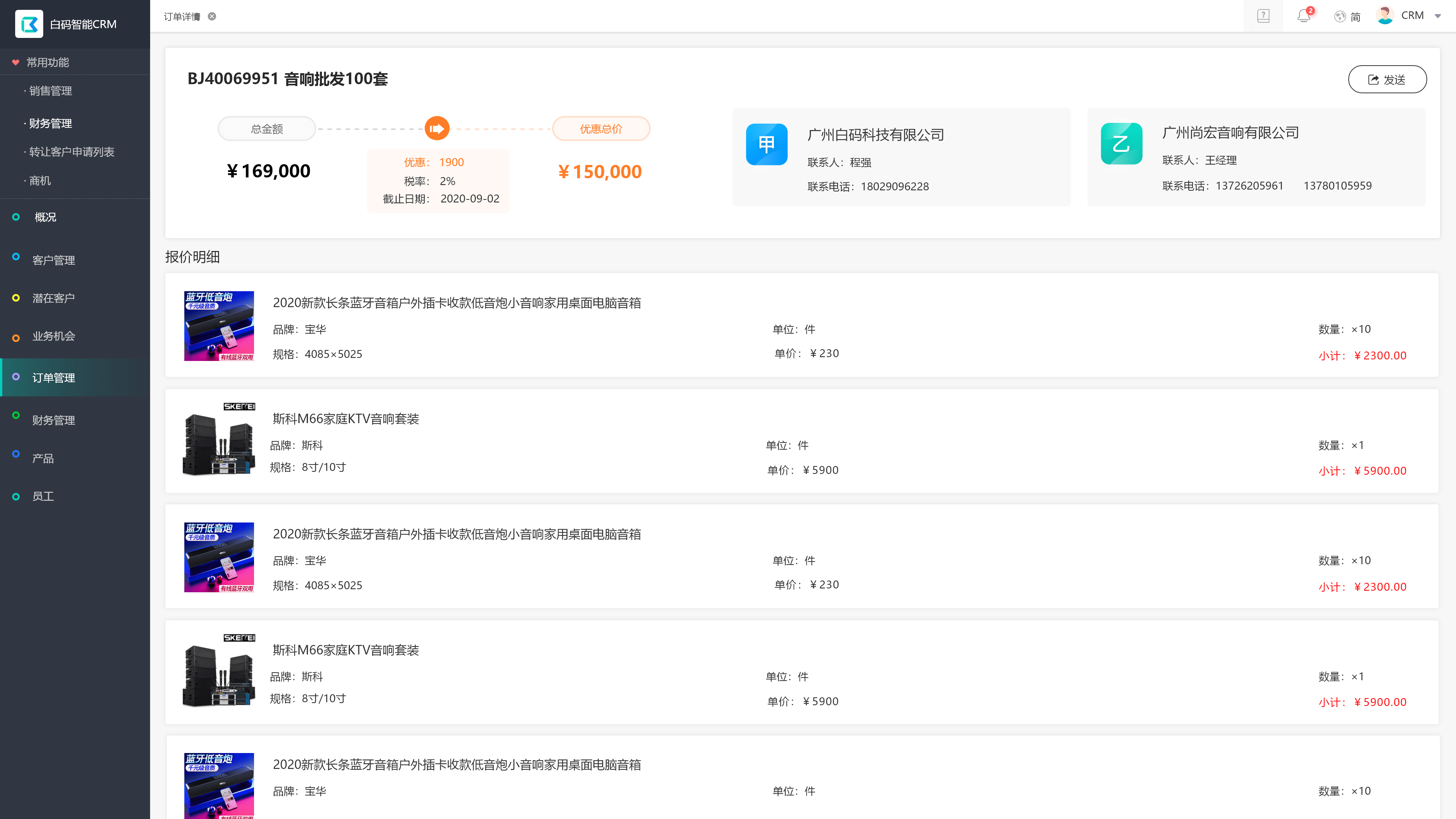Click first 斯科M66 speaker set thumbnail
The image size is (1456, 819).
click(x=219, y=440)
